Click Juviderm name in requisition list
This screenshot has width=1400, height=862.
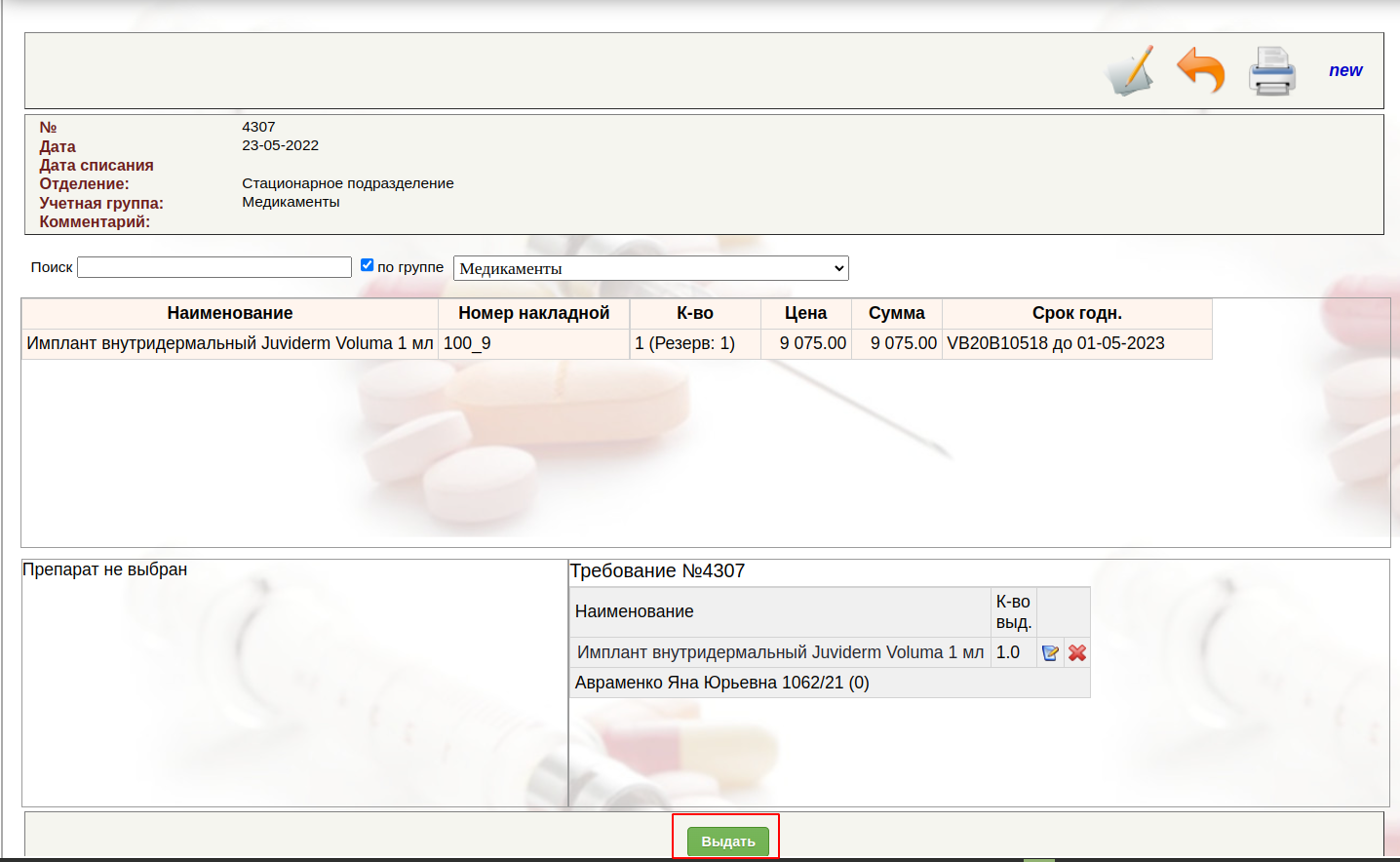coord(780,652)
